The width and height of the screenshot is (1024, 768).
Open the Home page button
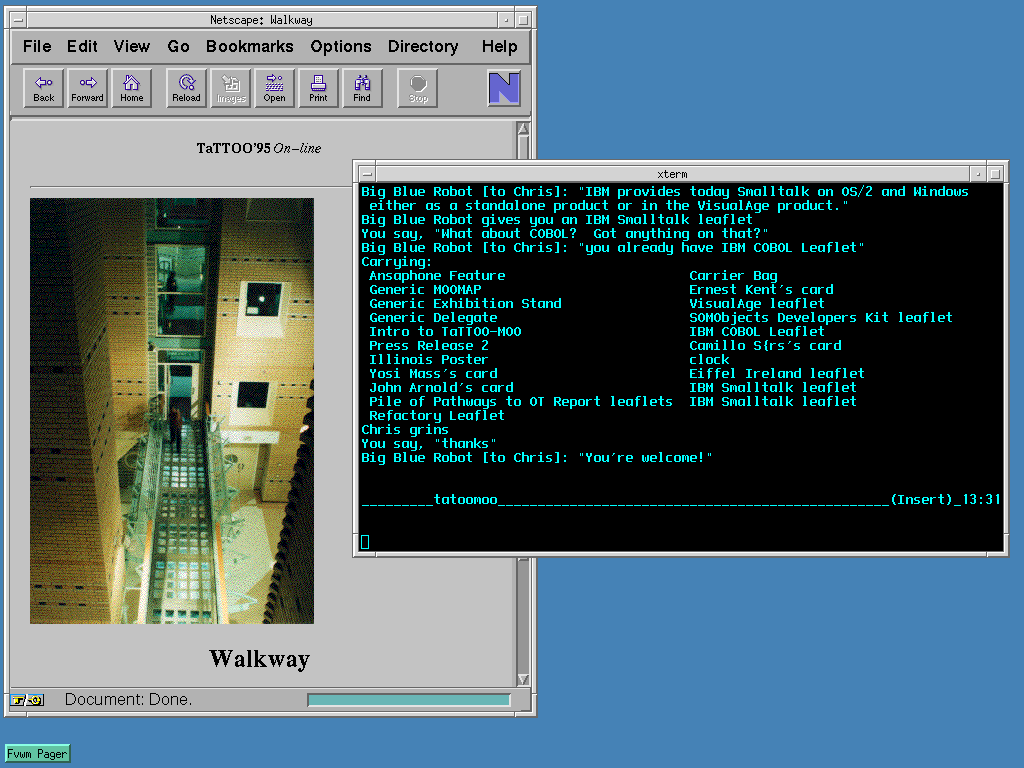click(131, 88)
